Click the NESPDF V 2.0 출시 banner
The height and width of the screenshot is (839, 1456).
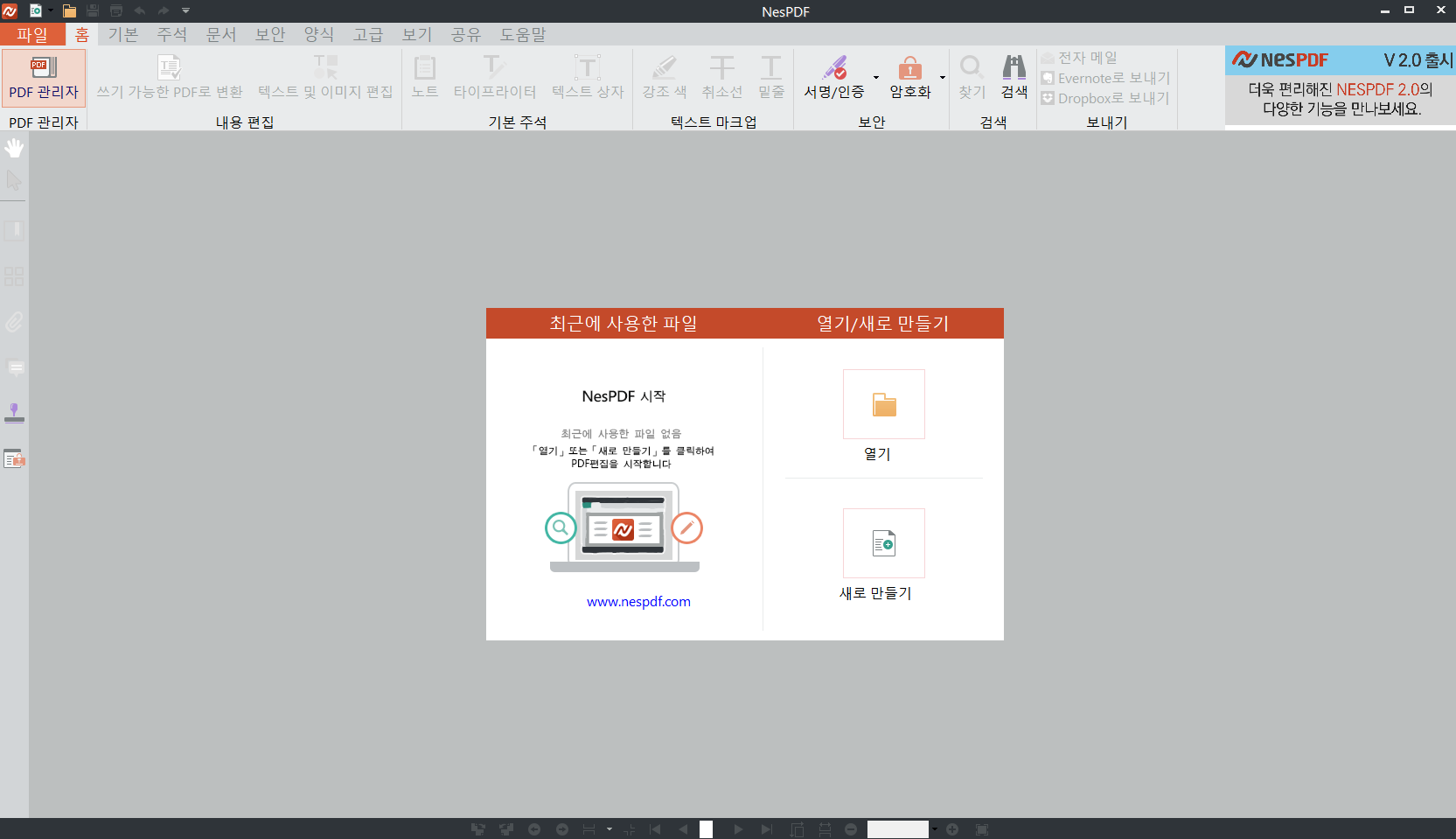(1341, 85)
